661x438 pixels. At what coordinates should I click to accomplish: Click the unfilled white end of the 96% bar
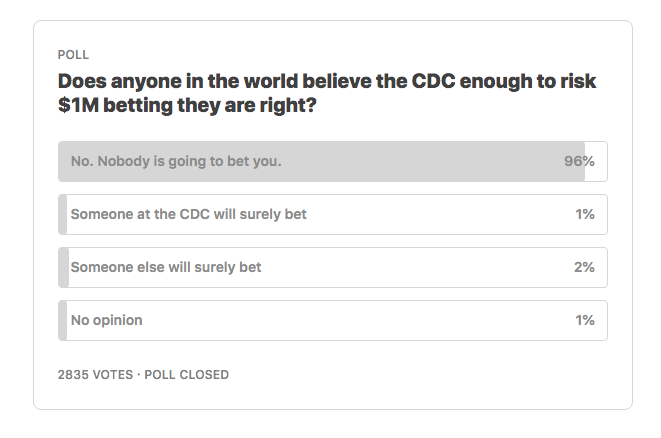pyautogui.click(x=596, y=161)
